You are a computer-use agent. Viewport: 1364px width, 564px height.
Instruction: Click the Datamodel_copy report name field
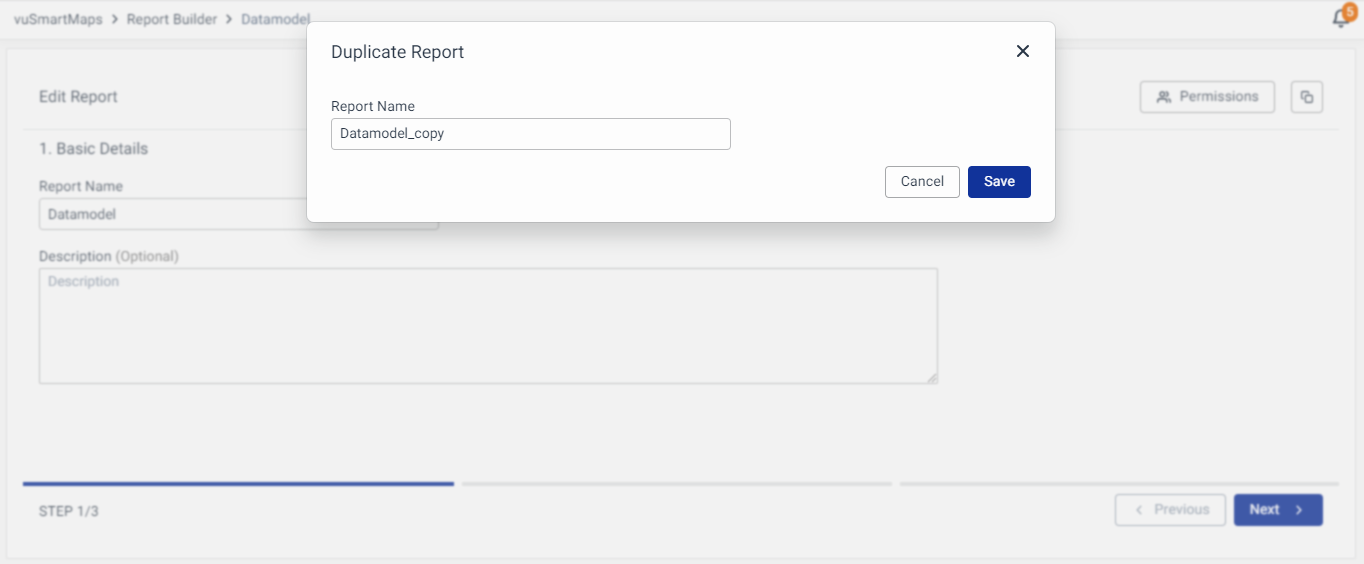pos(530,134)
